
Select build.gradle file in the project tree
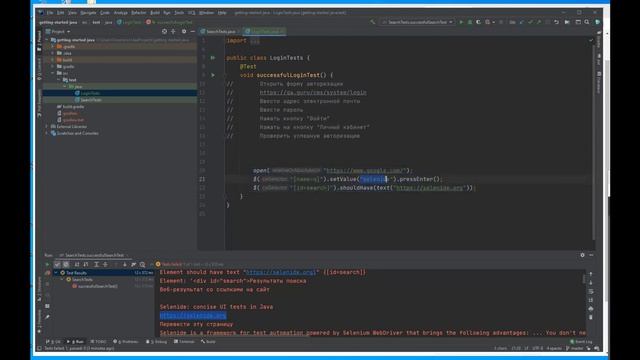tap(71, 107)
